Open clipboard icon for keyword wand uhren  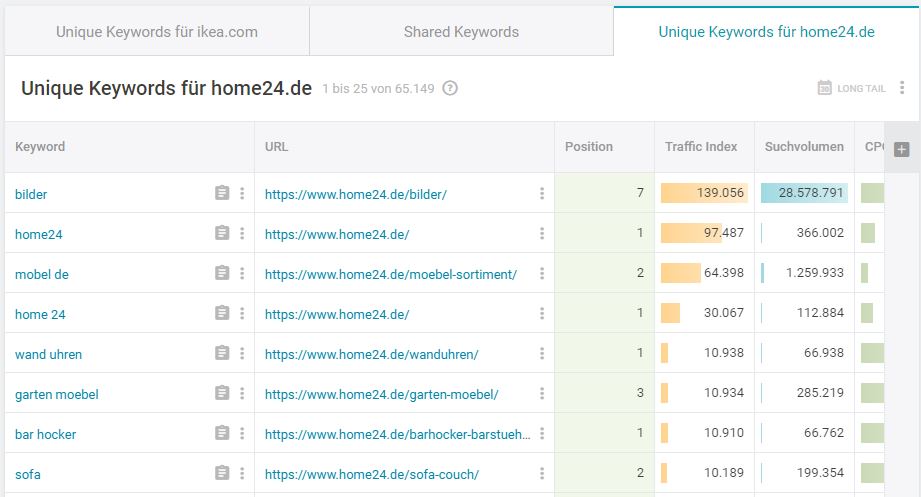point(222,353)
